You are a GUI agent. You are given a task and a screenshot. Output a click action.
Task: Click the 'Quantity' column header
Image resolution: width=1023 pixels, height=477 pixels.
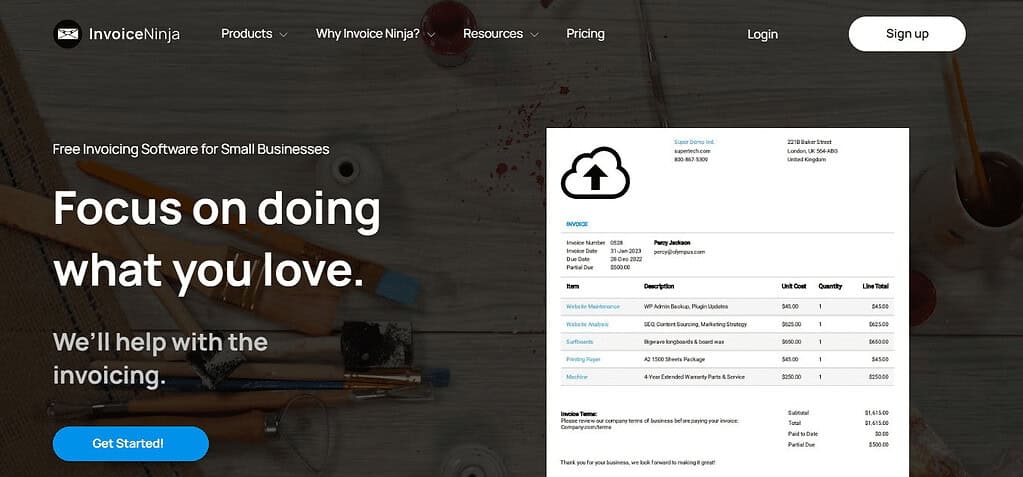click(x=830, y=286)
